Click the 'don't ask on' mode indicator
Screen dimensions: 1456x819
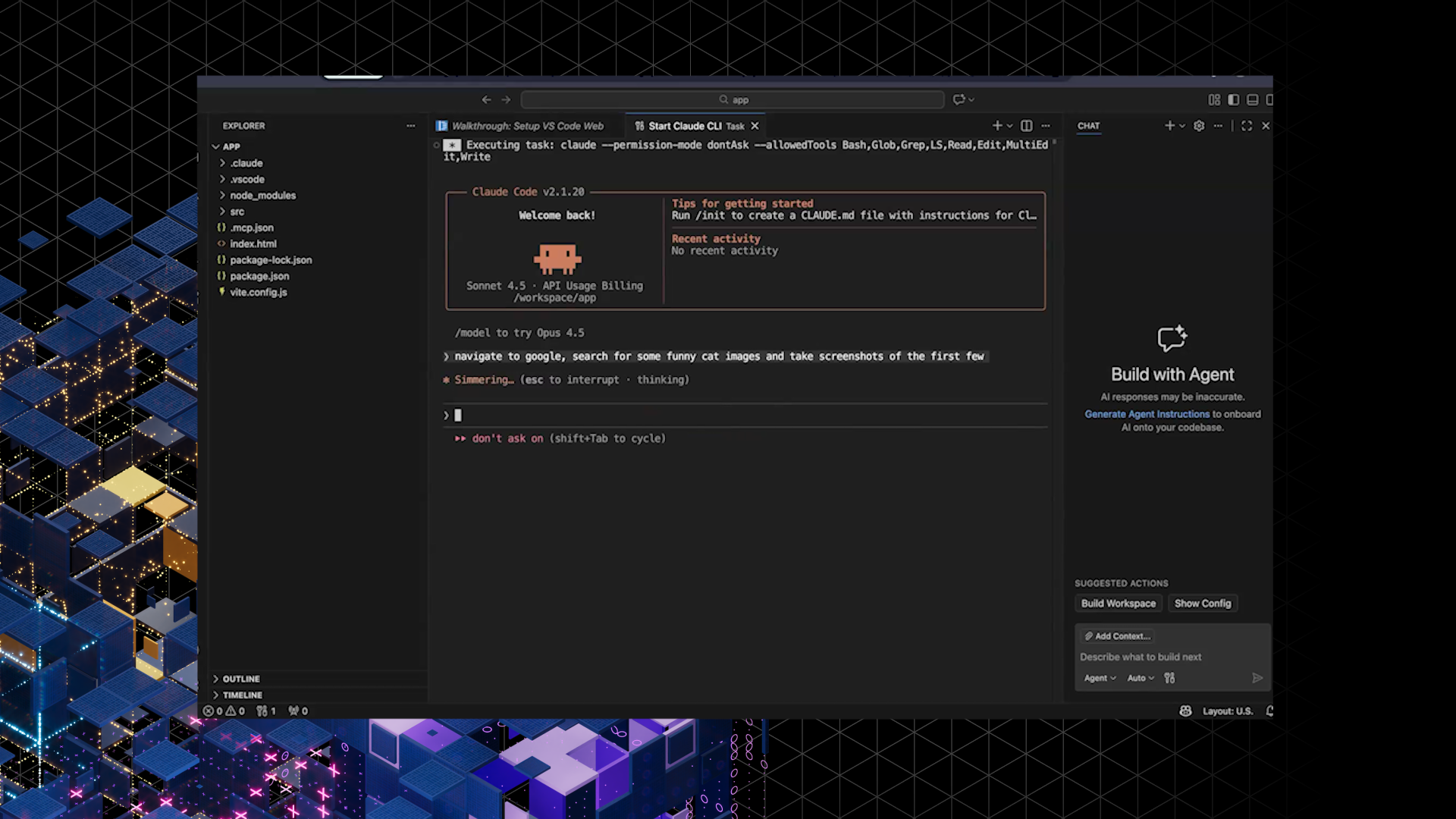(507, 438)
